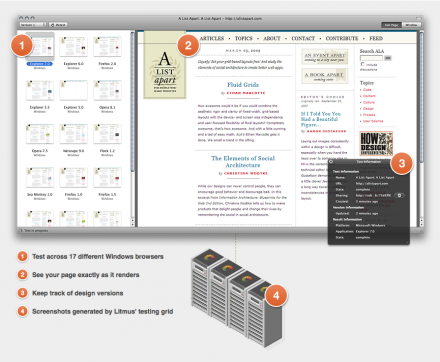The width and height of the screenshot is (440, 362).
Task: Click the Search ALA input field
Action: pos(371,58)
